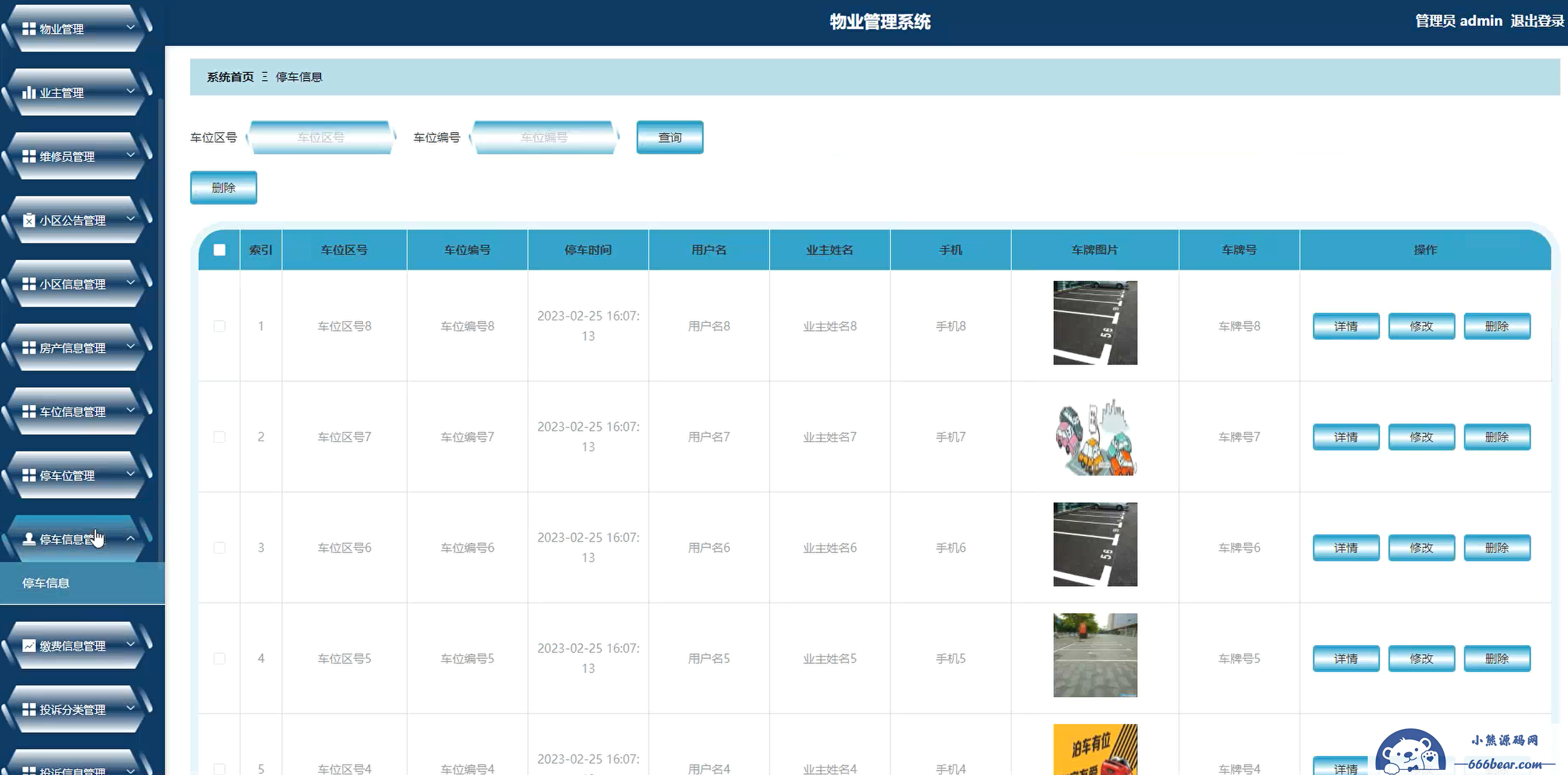
Task: Click the 车位区号 column header
Action: pos(345,250)
